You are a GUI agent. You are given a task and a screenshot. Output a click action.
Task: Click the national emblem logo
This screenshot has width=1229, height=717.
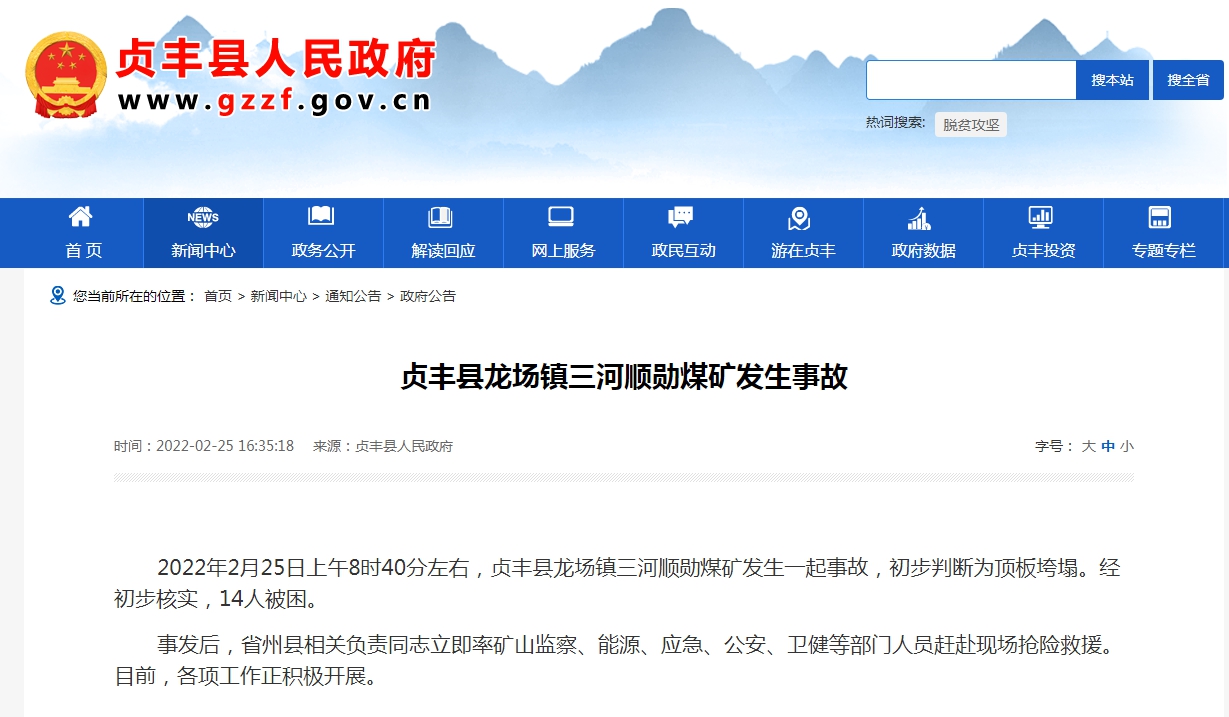click(67, 75)
